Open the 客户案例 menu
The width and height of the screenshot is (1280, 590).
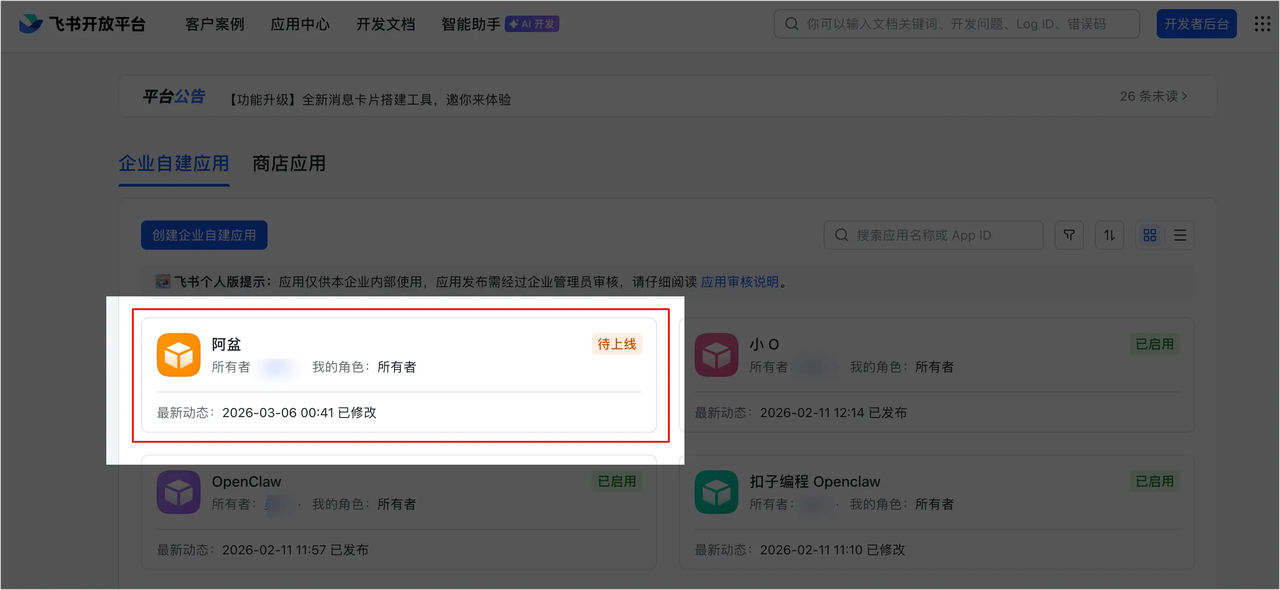click(214, 24)
